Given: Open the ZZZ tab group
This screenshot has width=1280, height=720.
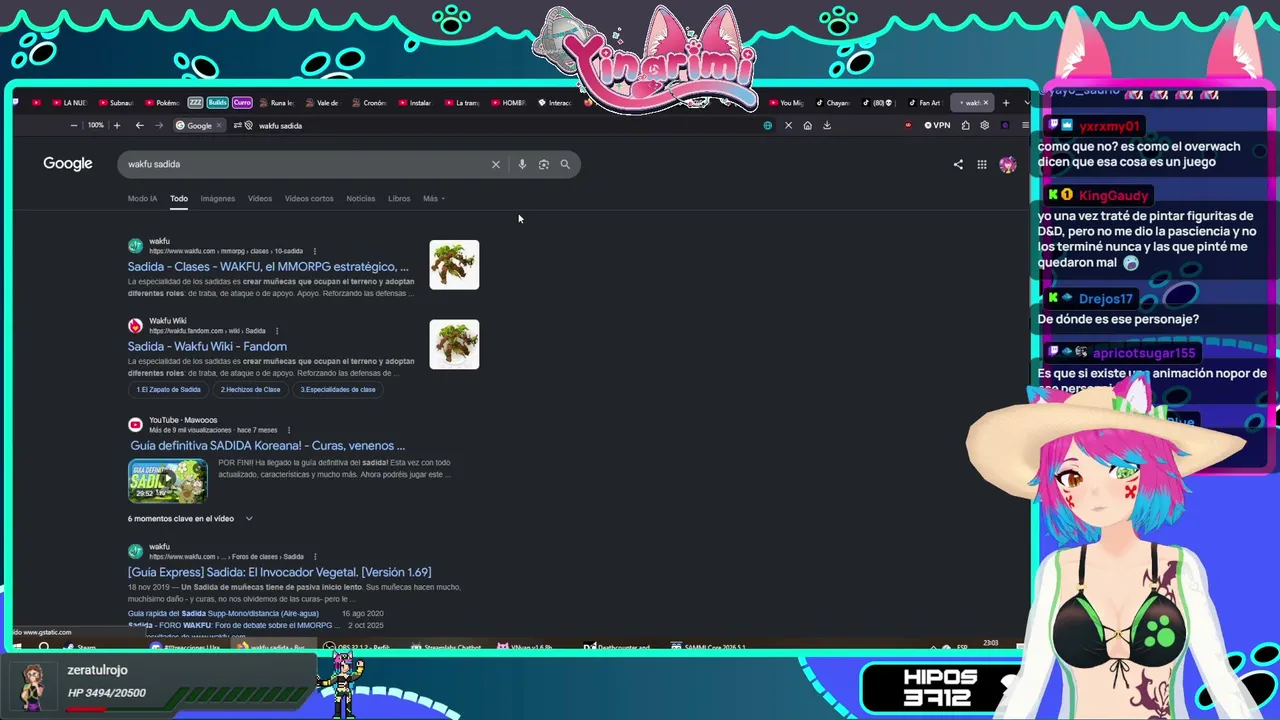Looking at the screenshot, I should (x=195, y=103).
